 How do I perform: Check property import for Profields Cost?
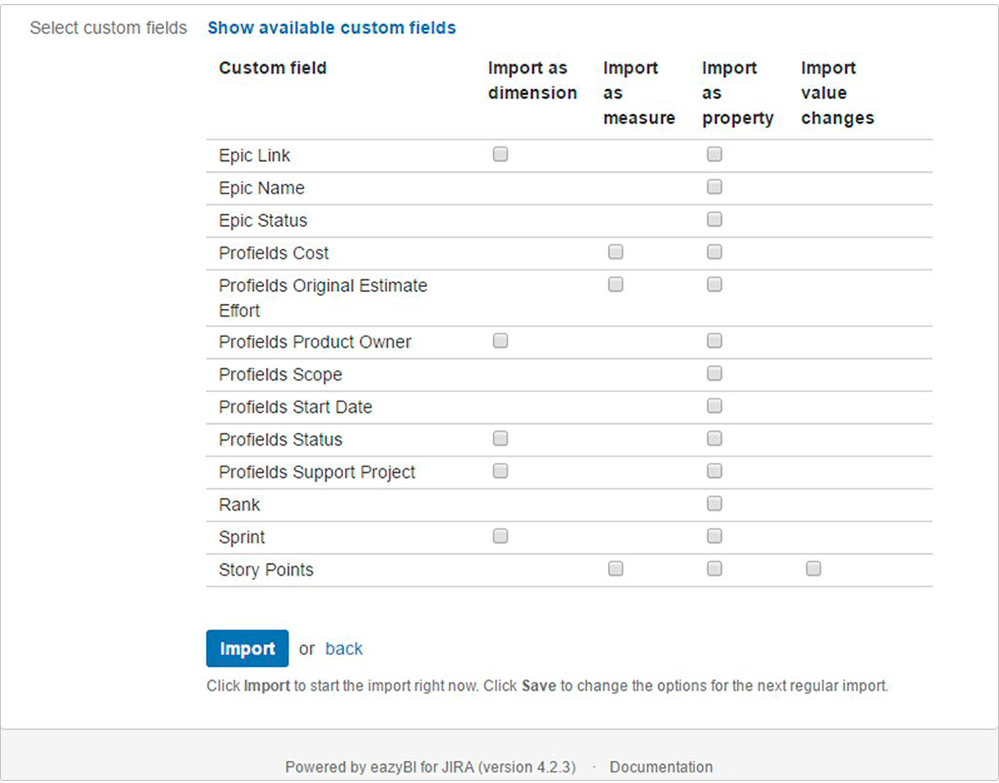coord(714,252)
